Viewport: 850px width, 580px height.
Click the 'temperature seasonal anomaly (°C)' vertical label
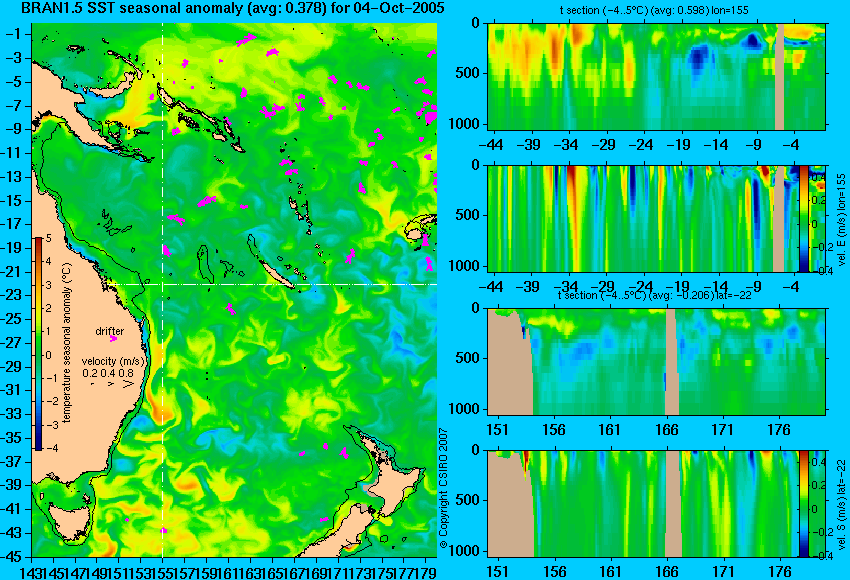(66, 343)
